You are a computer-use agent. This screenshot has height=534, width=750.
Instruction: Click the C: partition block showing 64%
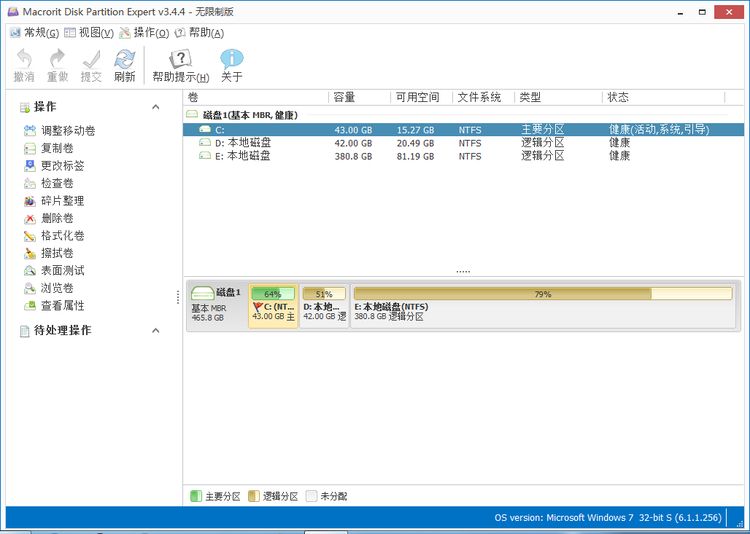[273, 306]
